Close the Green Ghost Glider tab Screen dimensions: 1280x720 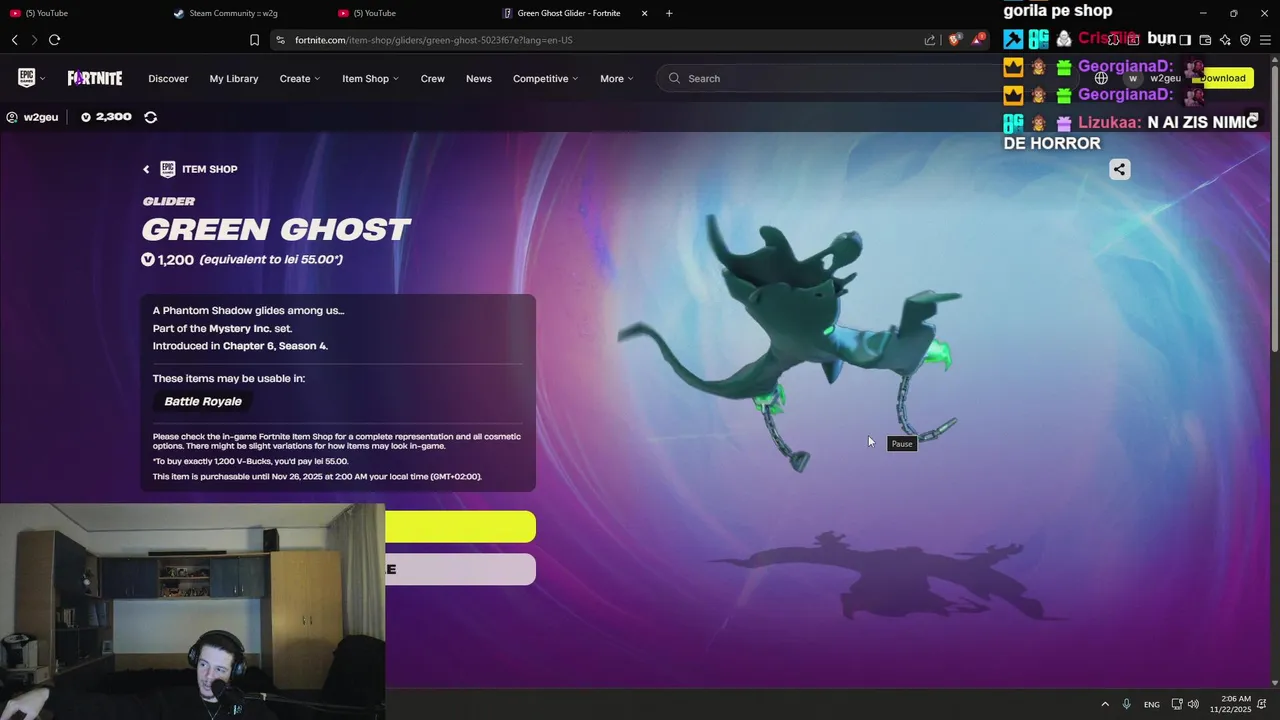tap(644, 13)
